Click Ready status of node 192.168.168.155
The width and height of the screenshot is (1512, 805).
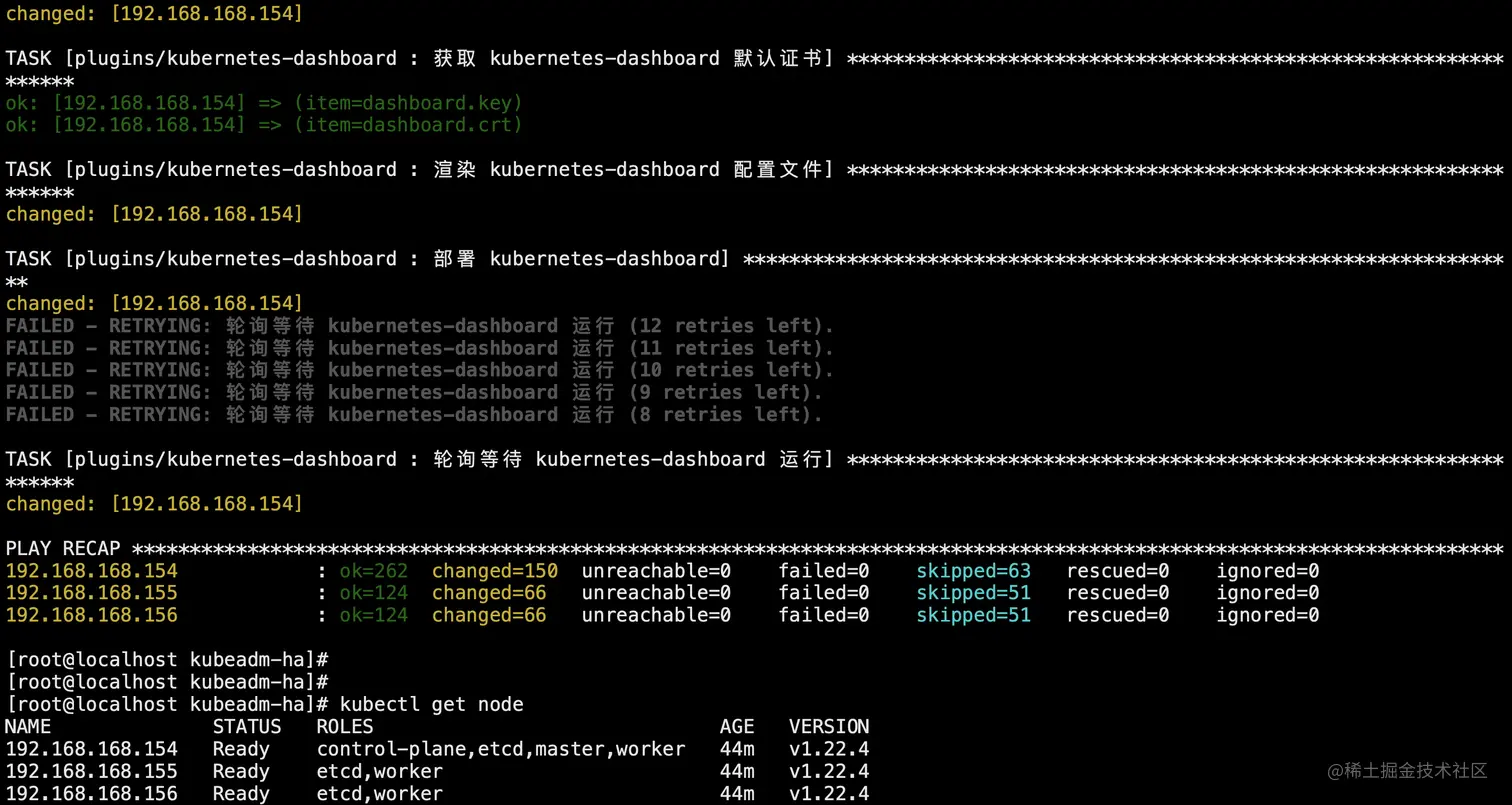(x=241, y=771)
